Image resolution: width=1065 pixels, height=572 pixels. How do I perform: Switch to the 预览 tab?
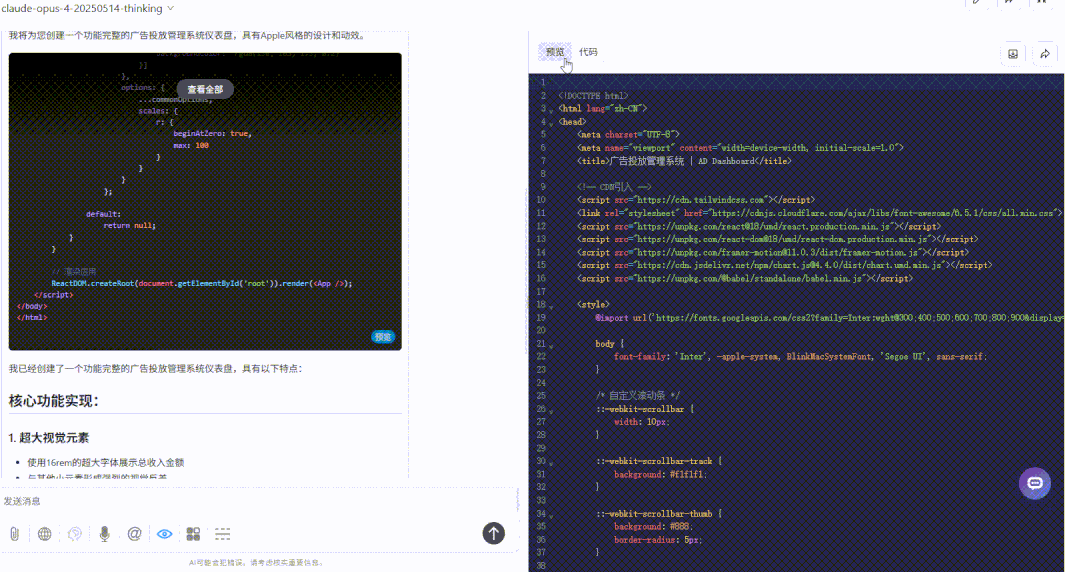click(555, 52)
